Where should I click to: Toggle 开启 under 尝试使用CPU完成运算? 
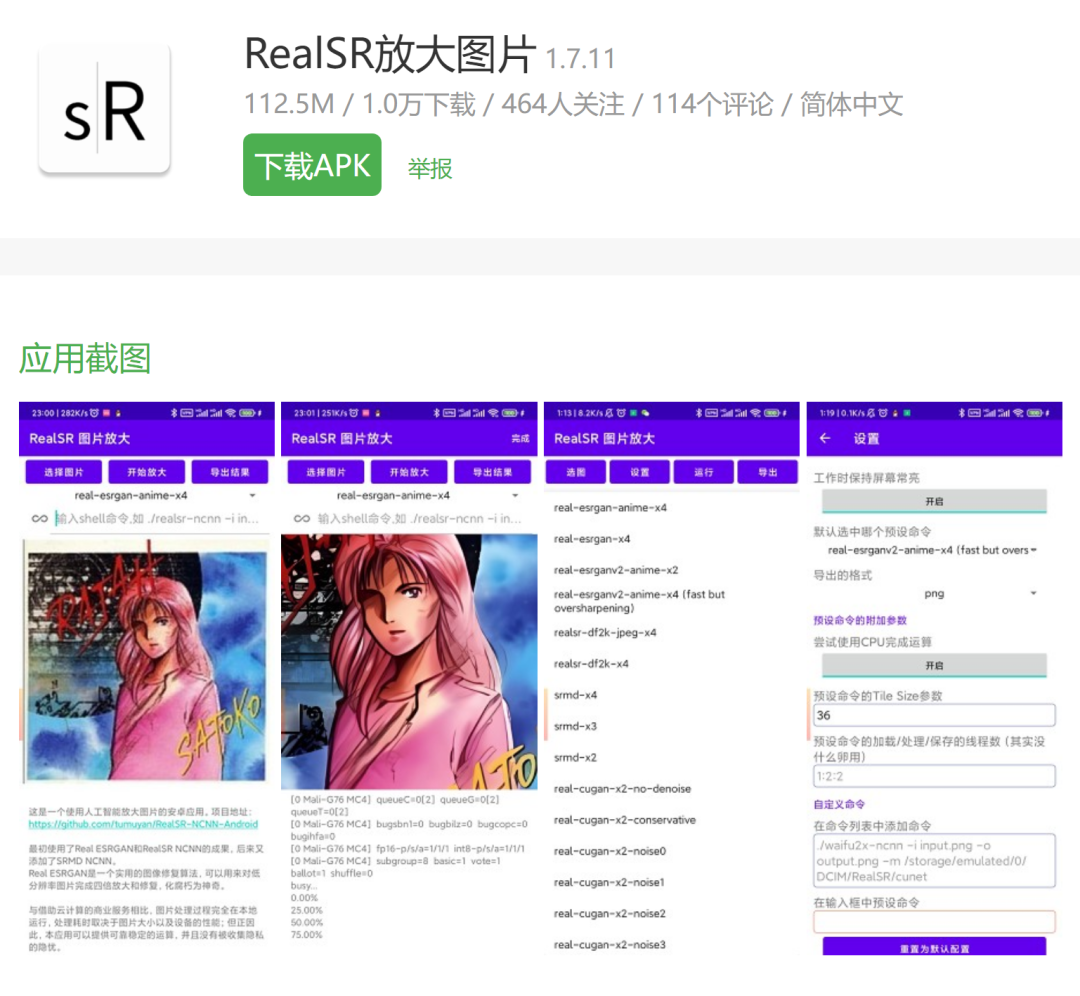click(934, 665)
